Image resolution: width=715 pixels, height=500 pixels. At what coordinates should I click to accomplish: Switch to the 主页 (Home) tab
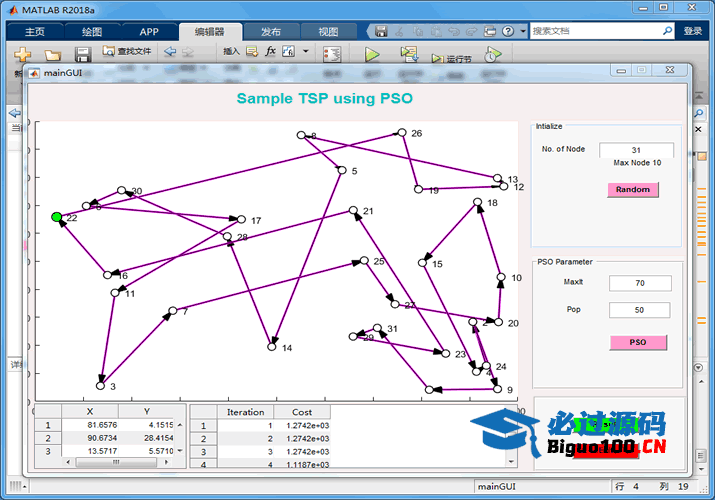pos(35,32)
